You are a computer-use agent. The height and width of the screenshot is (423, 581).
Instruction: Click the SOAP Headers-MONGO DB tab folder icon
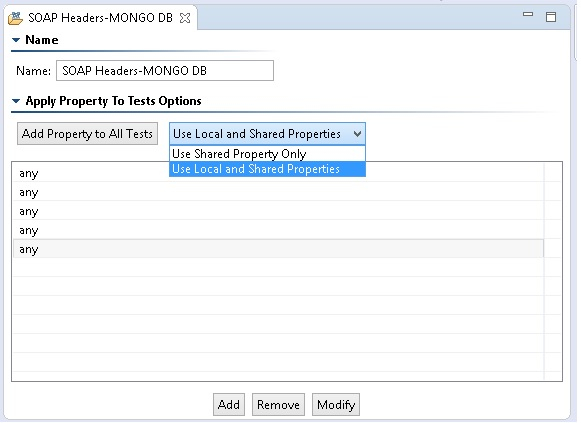click(x=15, y=18)
